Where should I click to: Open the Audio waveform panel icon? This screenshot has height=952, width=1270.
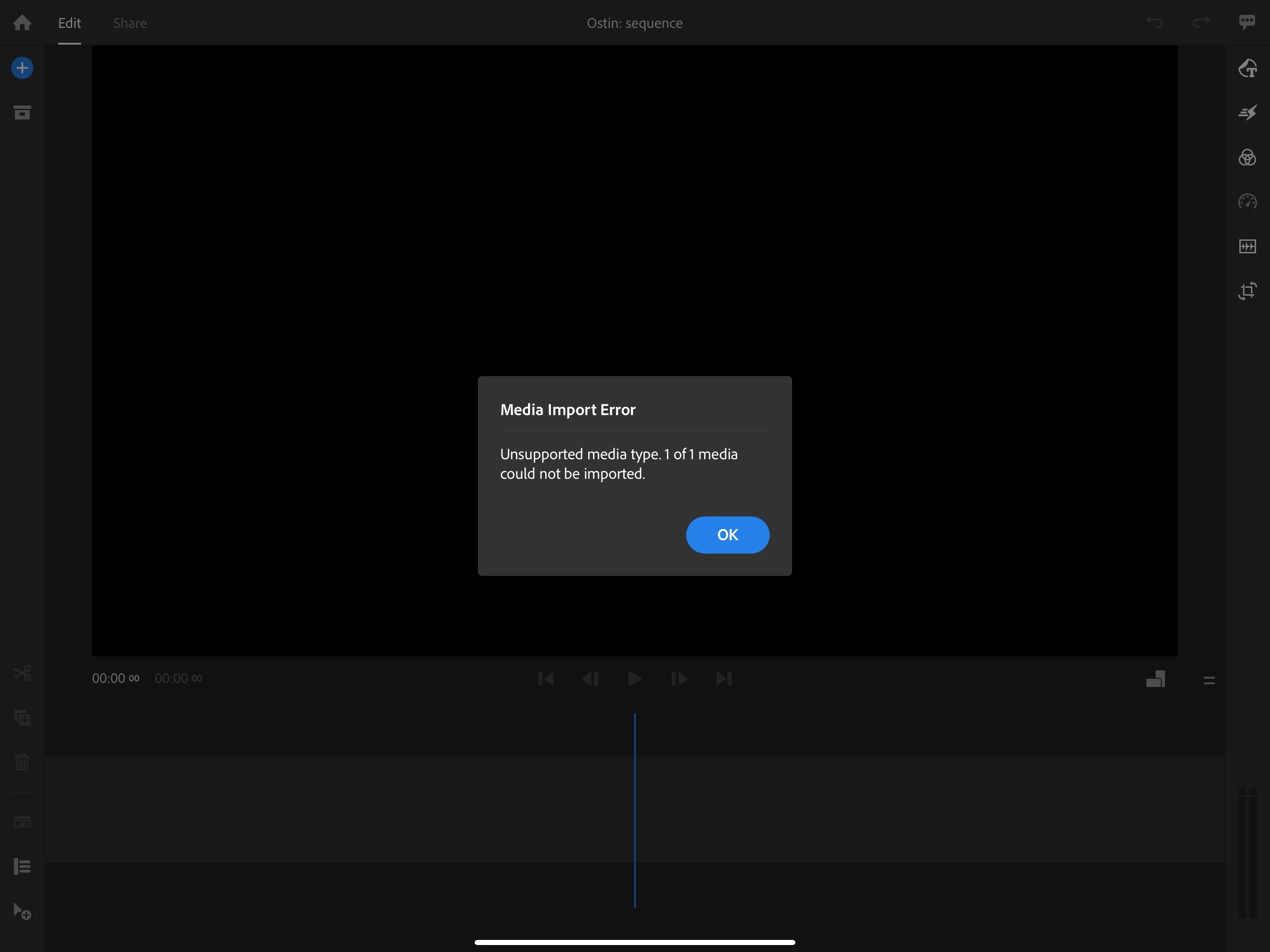pyautogui.click(x=1247, y=246)
